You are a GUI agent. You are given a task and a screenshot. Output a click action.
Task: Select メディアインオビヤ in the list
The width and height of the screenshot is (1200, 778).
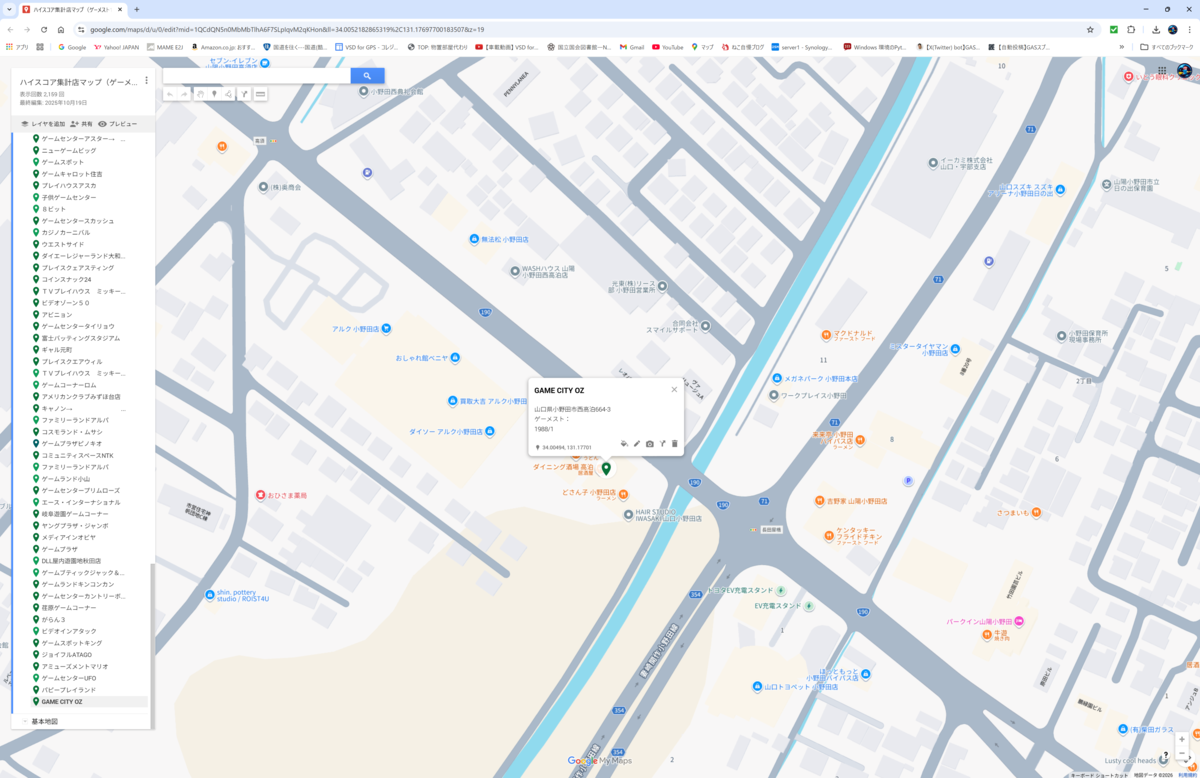pyautogui.click(x=69, y=537)
